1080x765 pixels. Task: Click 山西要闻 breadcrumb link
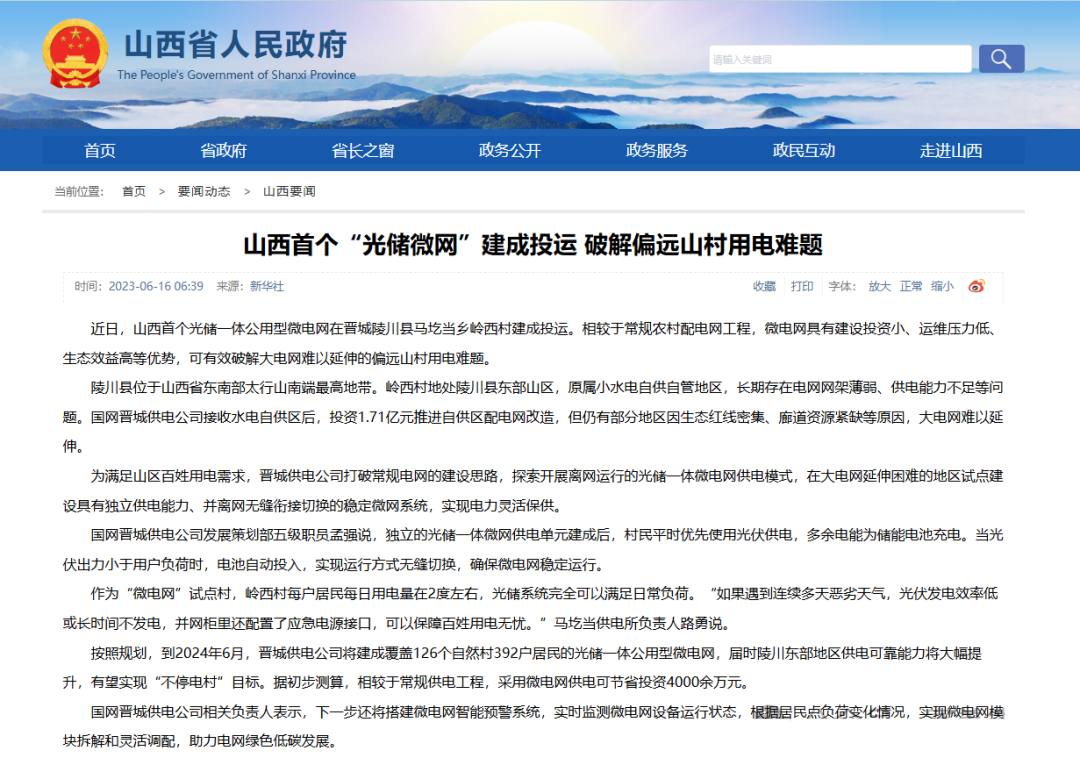point(289,191)
